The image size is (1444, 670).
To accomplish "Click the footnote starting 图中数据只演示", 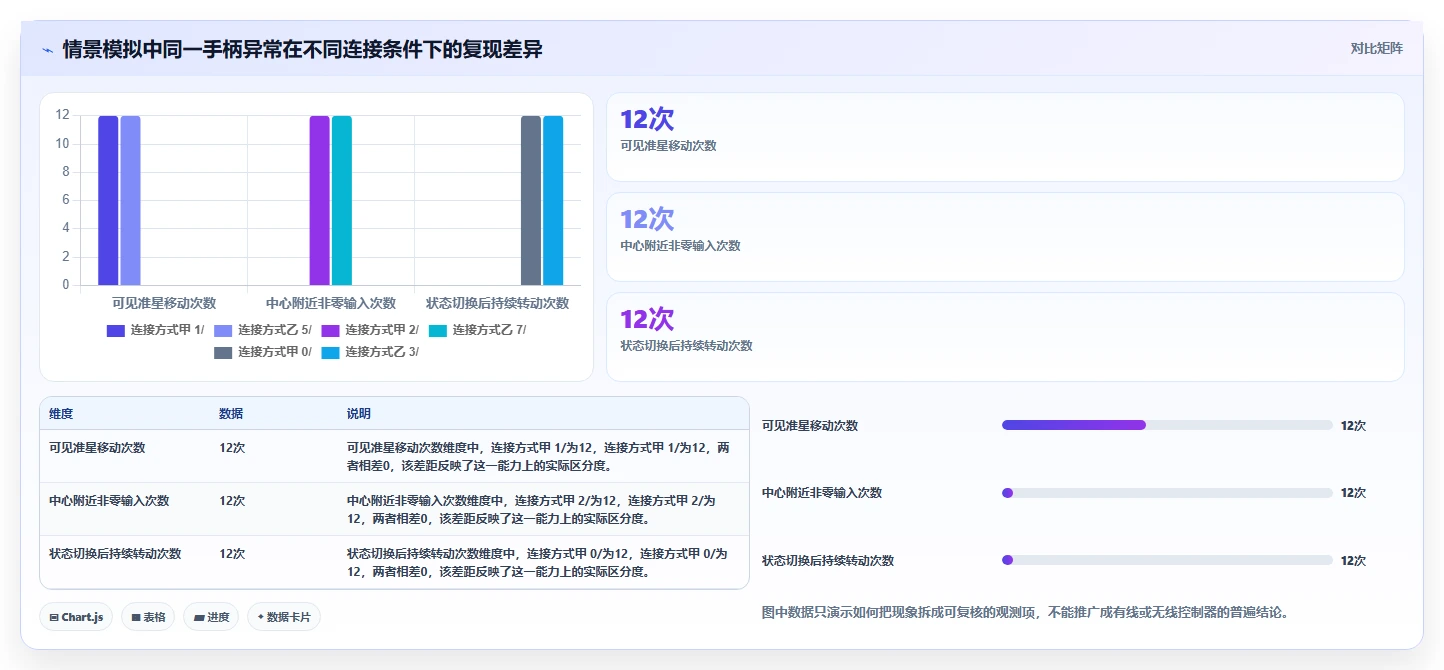I will tap(1025, 612).
